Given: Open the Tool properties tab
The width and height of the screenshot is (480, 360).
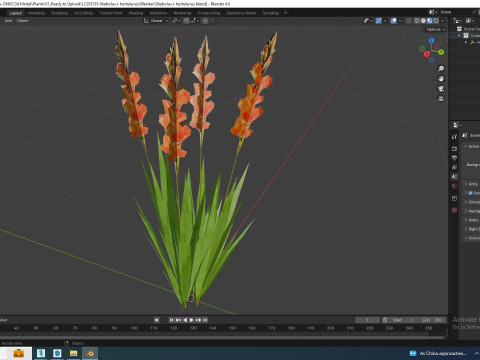Looking at the screenshot, I should (x=454, y=137).
